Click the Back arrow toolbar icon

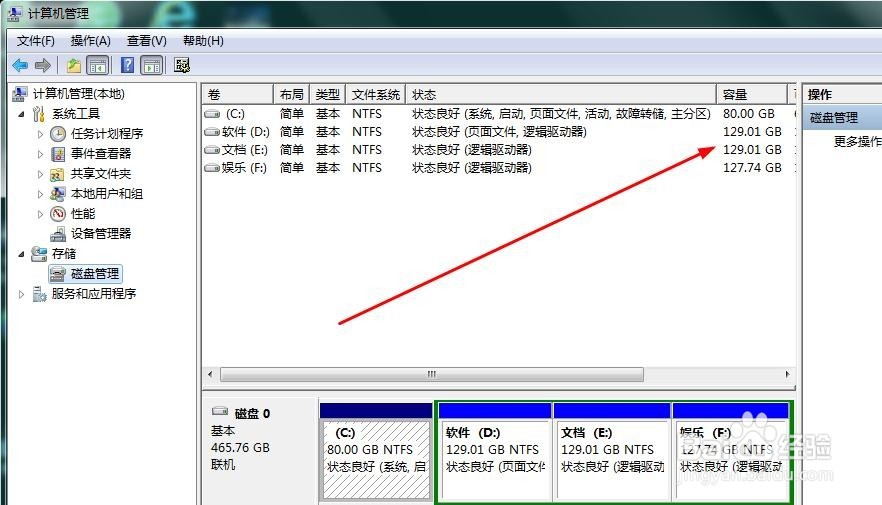[x=20, y=66]
